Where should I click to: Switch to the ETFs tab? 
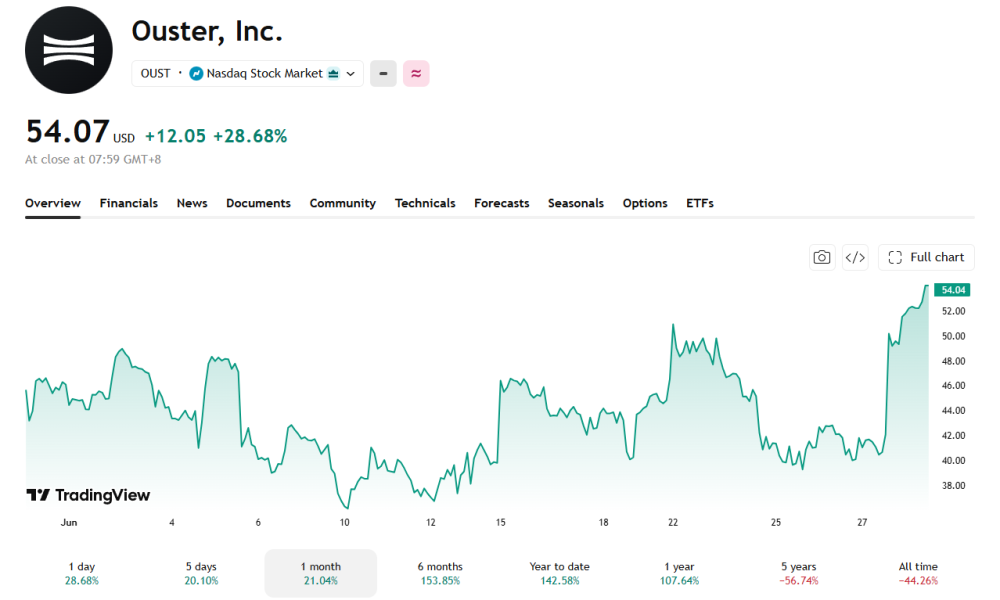tap(700, 203)
